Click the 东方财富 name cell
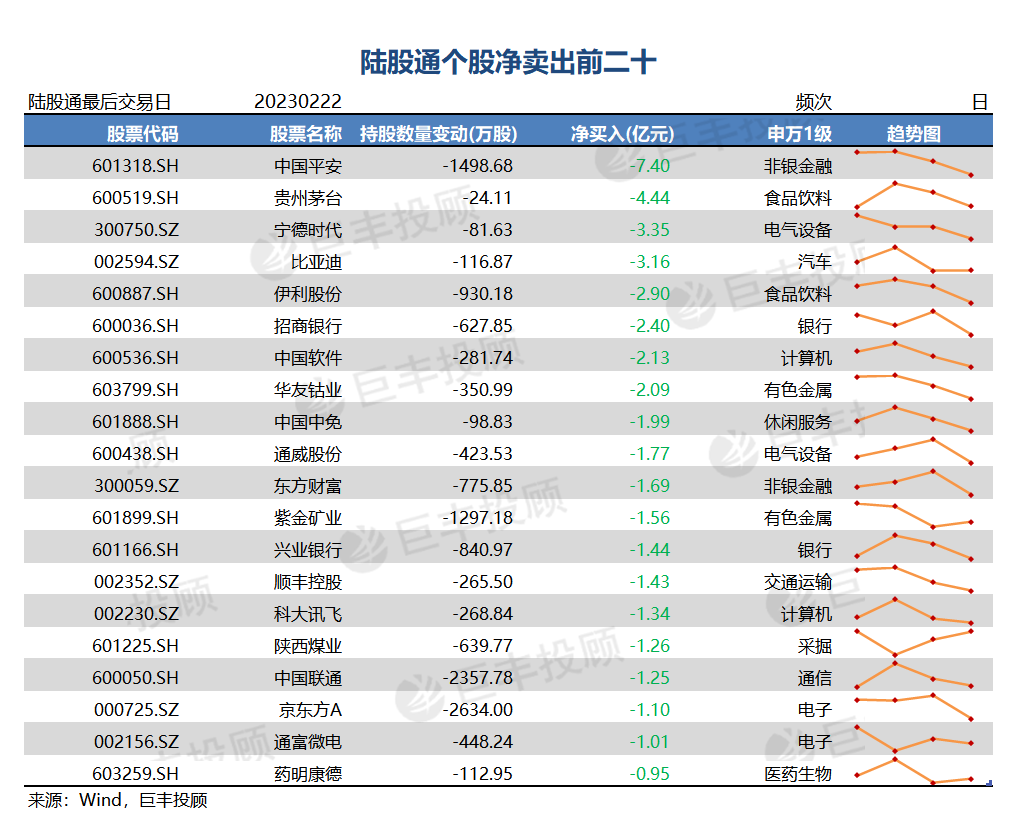This screenshot has width=1019, height=839. coord(307,485)
